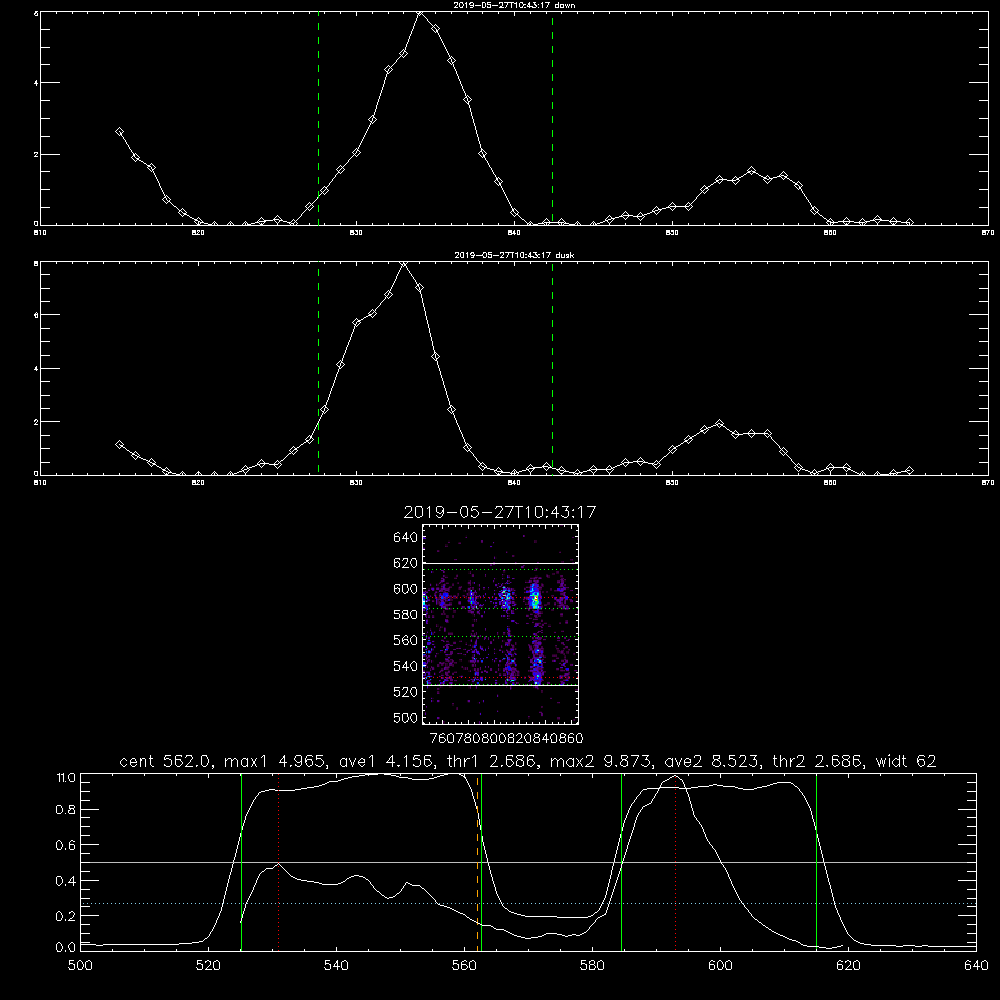Select the 'ave2 8.523' value in stats line
Viewport: 1000px width, 1000px height.
pyautogui.click(x=712, y=761)
